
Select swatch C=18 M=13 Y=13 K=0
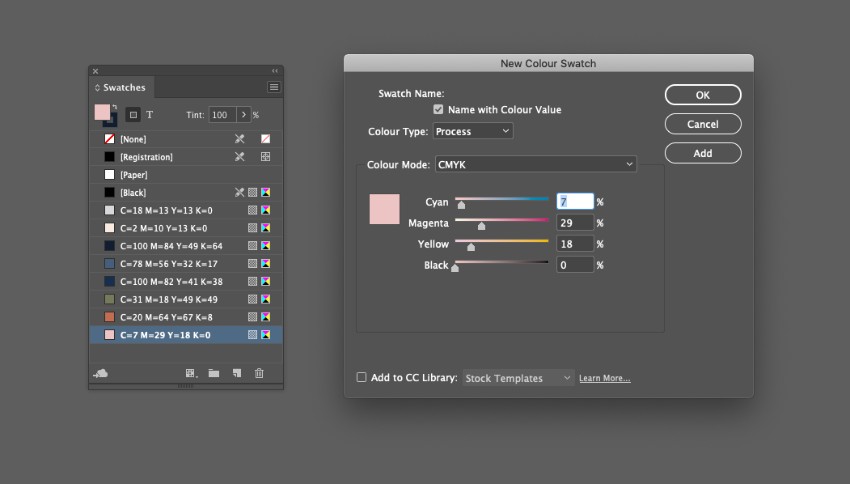186,210
